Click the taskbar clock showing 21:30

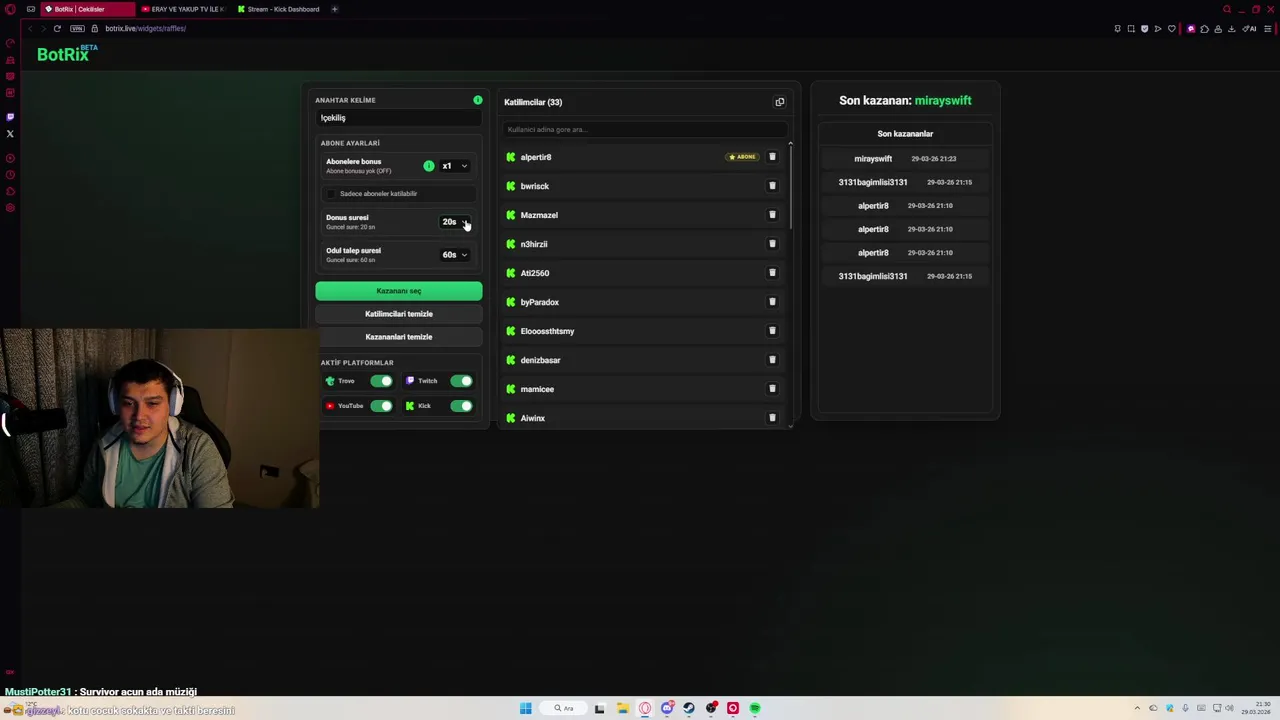1255,708
